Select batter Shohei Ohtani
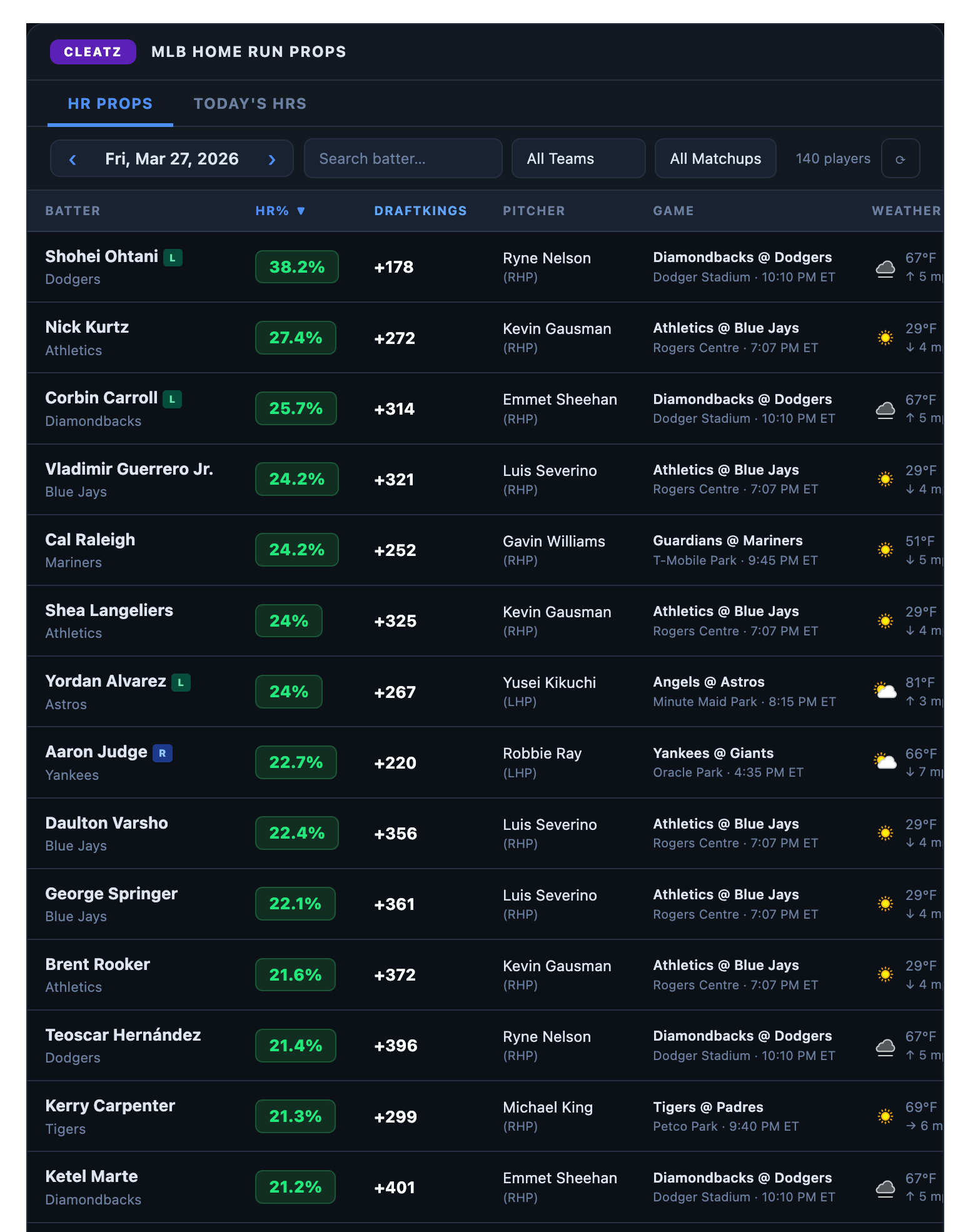 (x=102, y=256)
